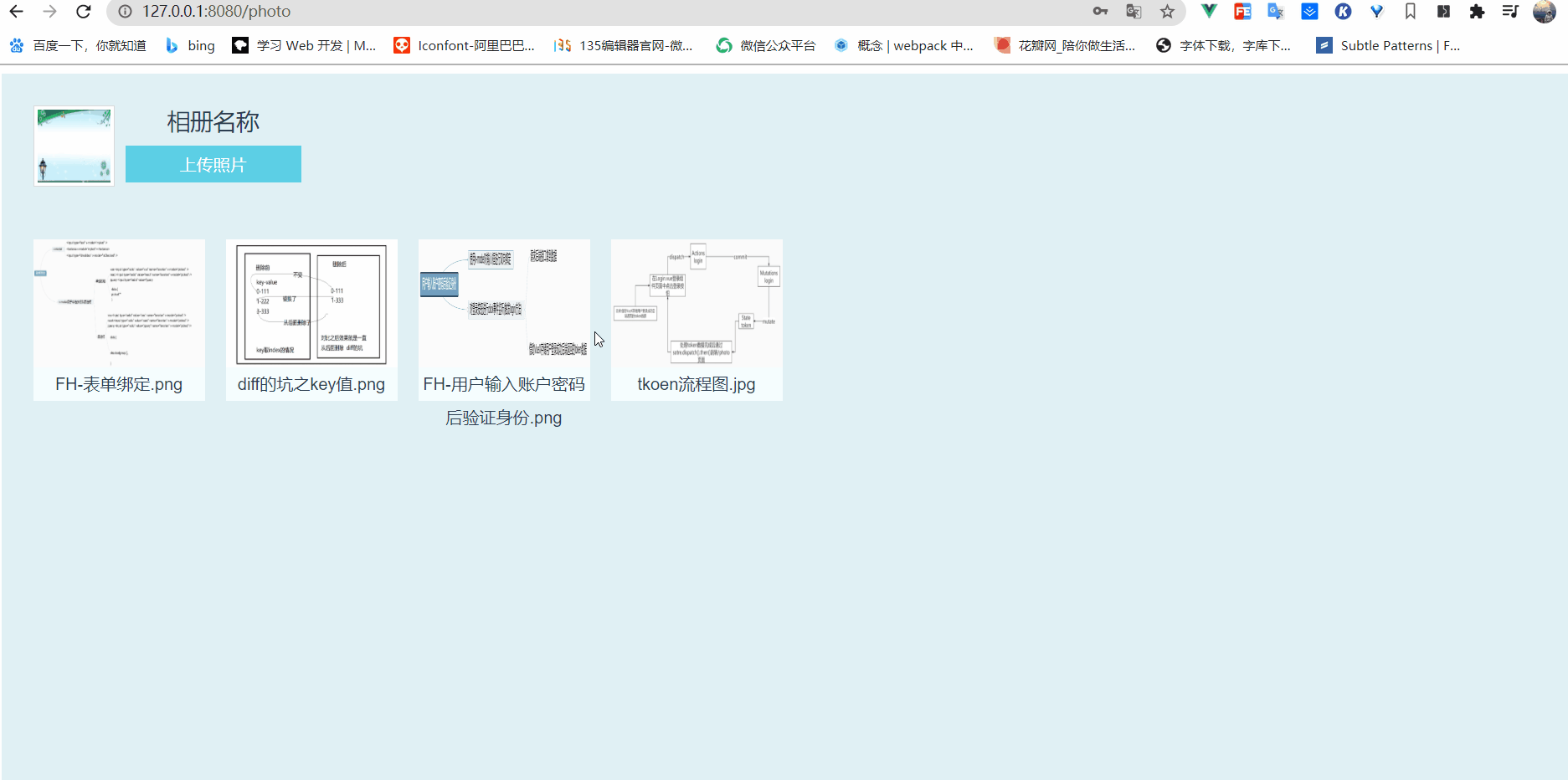Open the tkoen流程图.jpg photo thumbnail

[x=697, y=303]
